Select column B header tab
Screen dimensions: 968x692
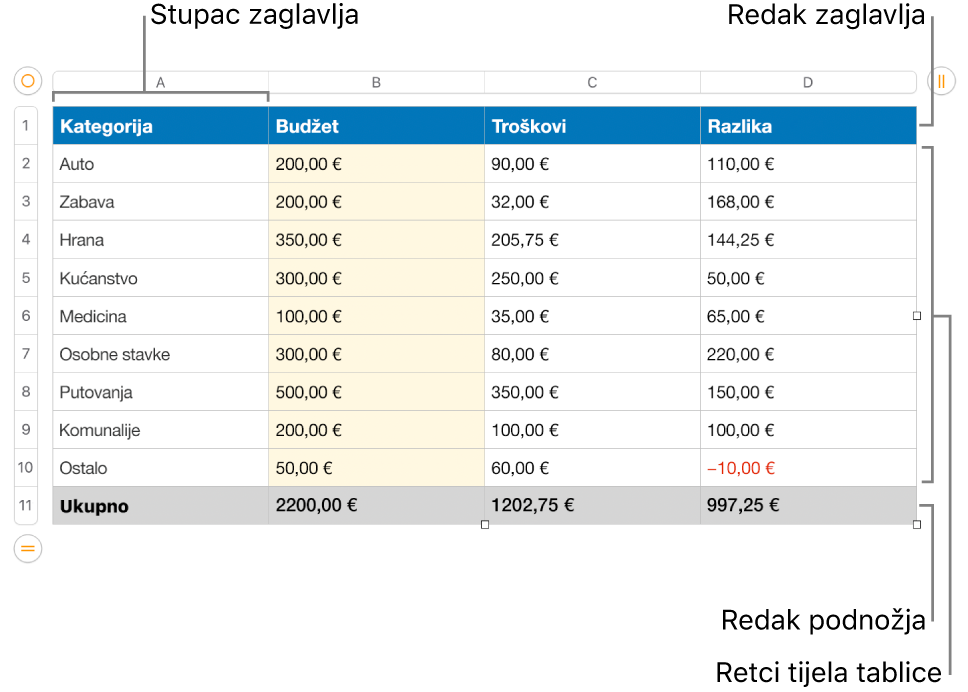click(x=377, y=82)
